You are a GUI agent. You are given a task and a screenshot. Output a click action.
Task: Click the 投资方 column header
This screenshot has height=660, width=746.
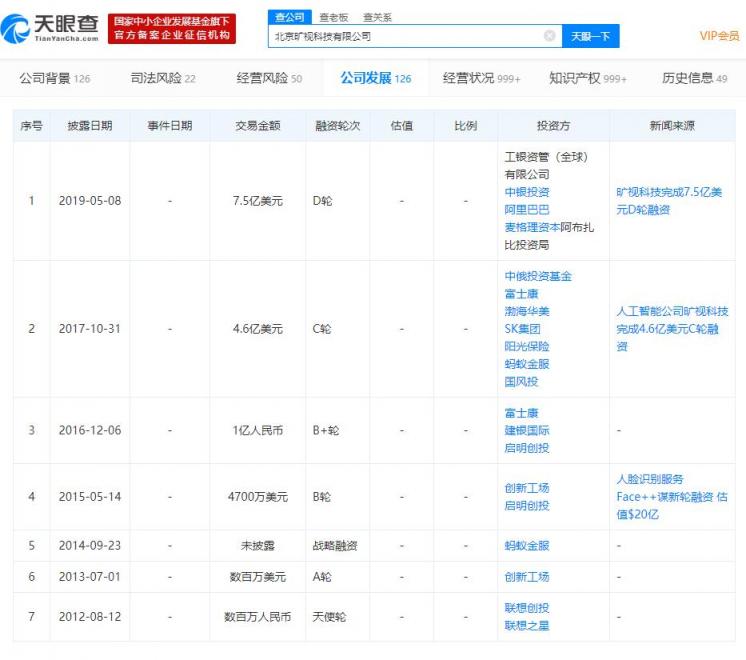coord(553,126)
